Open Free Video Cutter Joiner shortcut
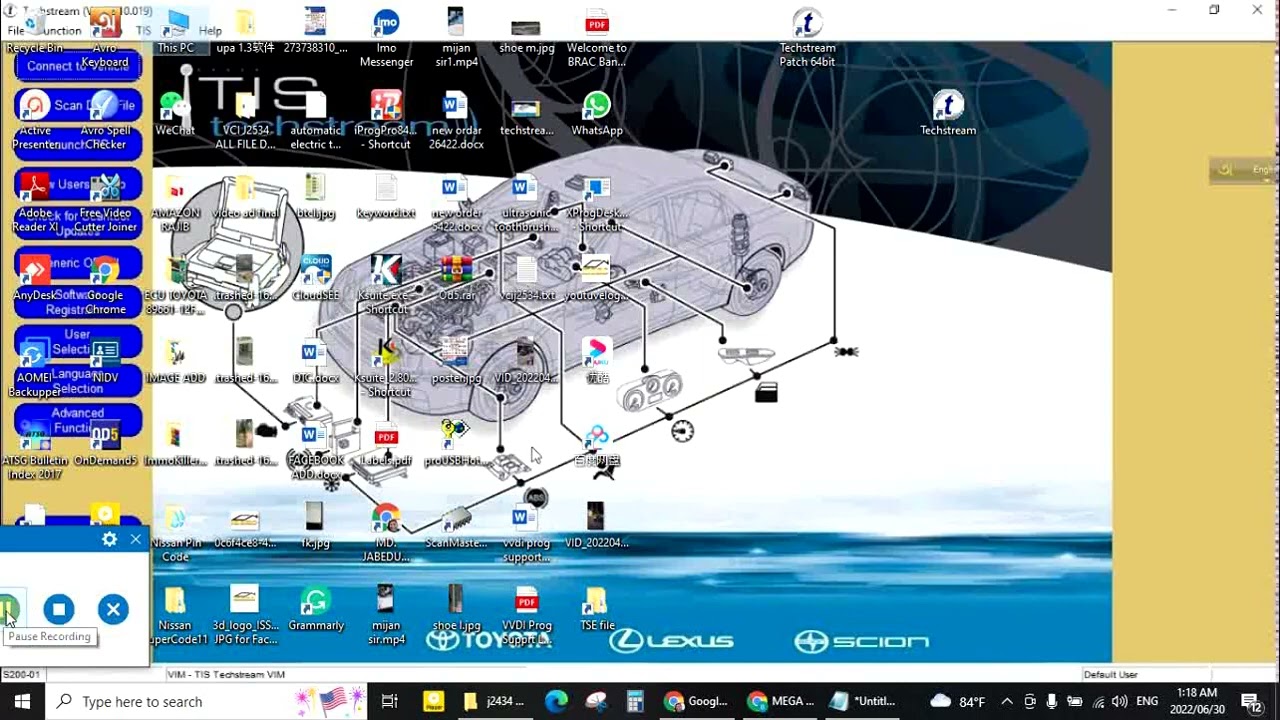The width and height of the screenshot is (1280, 720). (x=105, y=202)
